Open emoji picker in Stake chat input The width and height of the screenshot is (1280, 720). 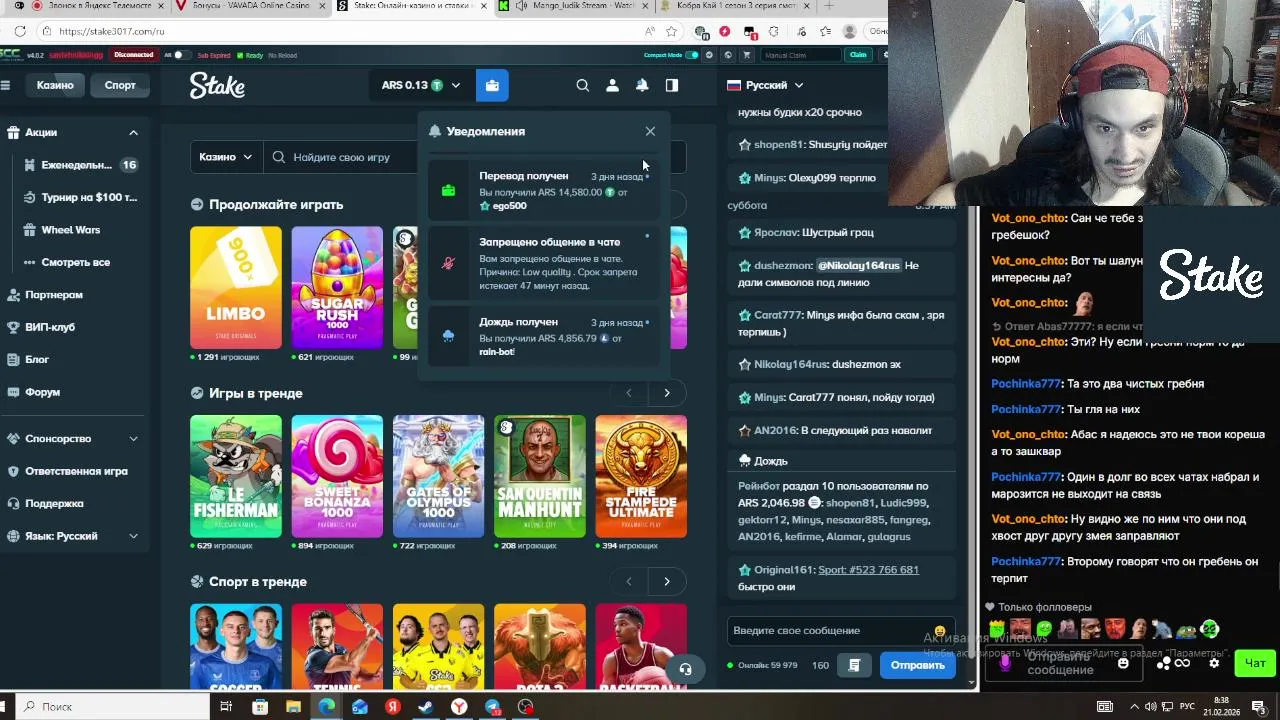(x=939, y=631)
